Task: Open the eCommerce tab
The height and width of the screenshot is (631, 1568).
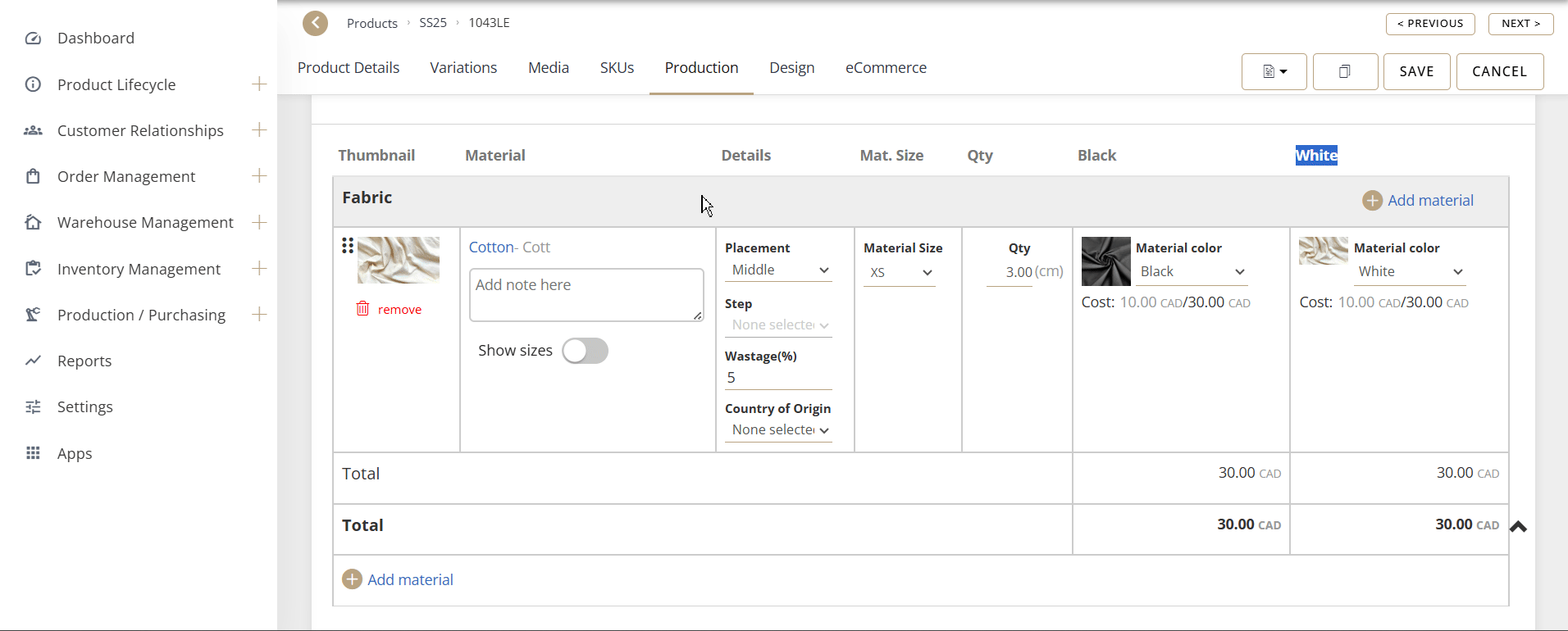Action: [x=886, y=68]
